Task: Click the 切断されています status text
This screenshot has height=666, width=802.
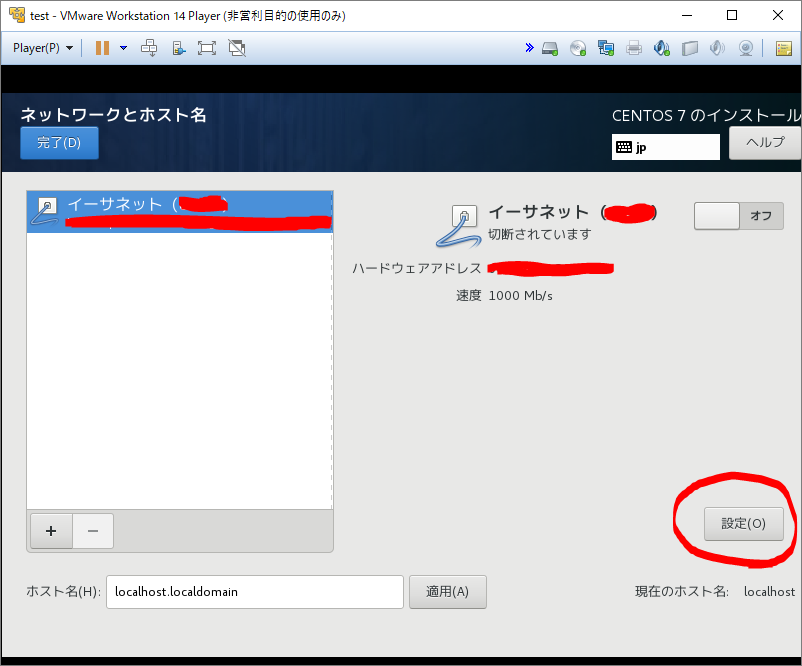Action: click(x=540, y=234)
